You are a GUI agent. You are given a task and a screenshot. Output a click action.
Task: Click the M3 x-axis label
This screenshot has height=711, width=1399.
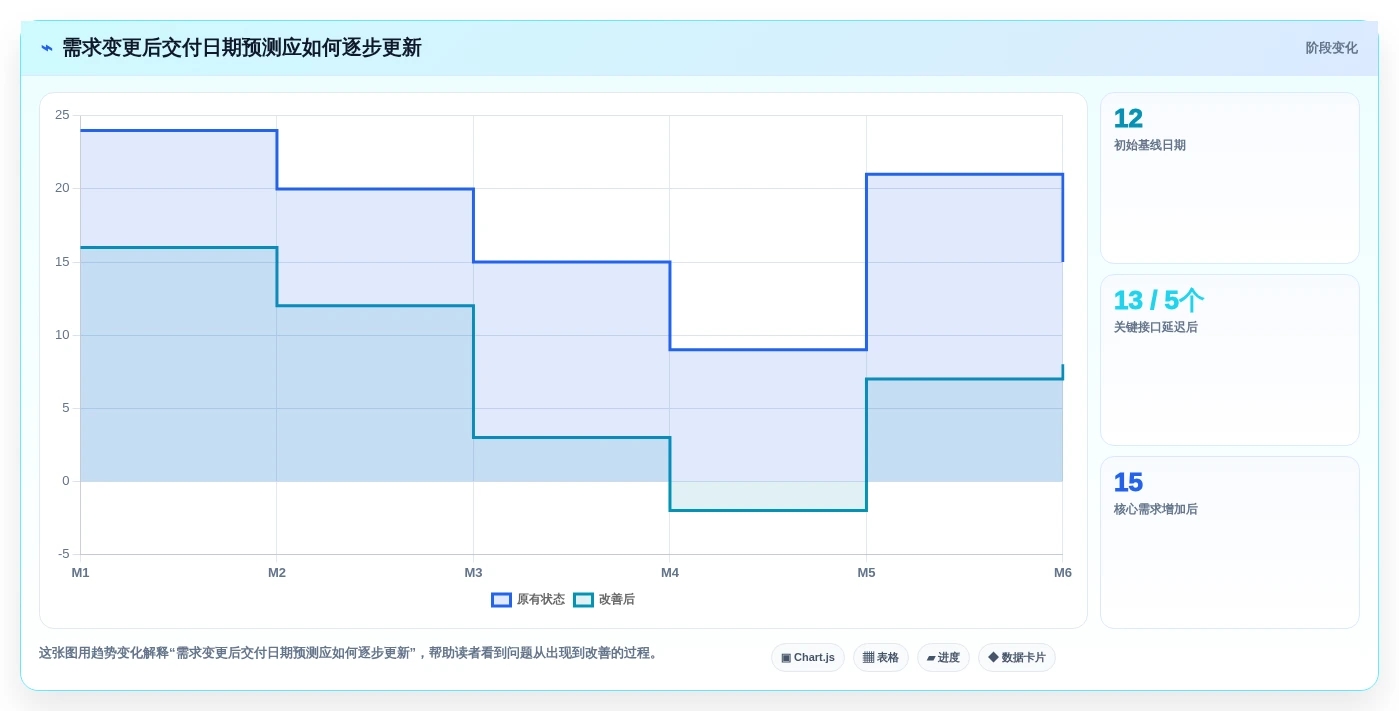473,573
